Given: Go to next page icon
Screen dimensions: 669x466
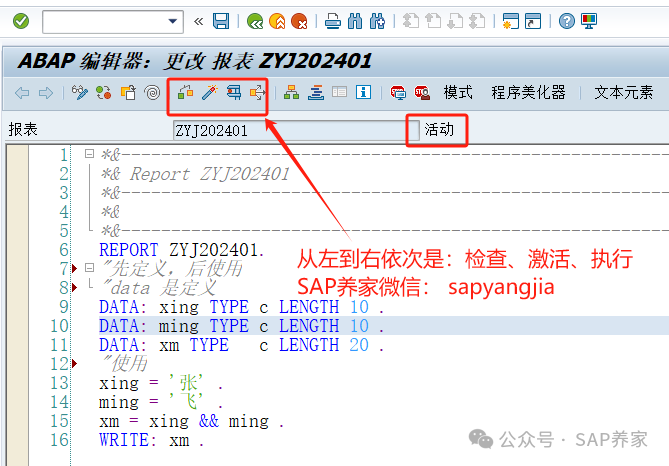Looking at the screenshot, I should 455,21.
